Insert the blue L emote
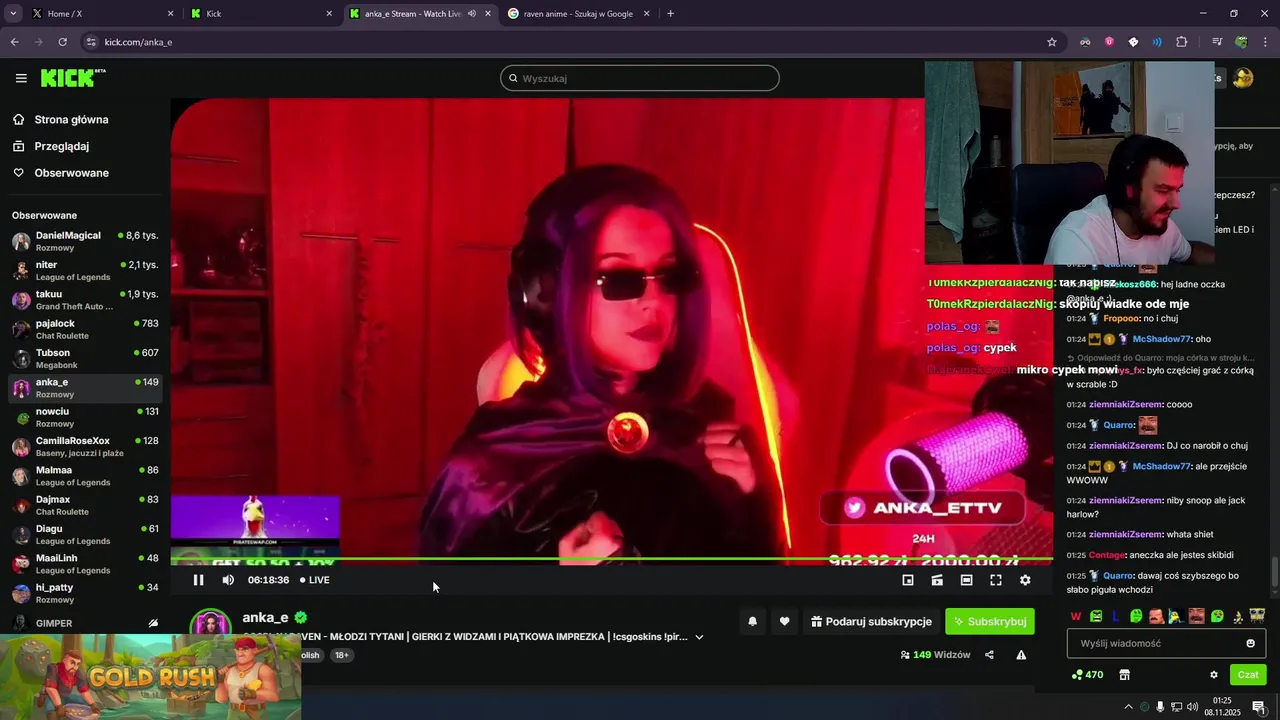The width and height of the screenshot is (1280, 720). coord(1116,616)
